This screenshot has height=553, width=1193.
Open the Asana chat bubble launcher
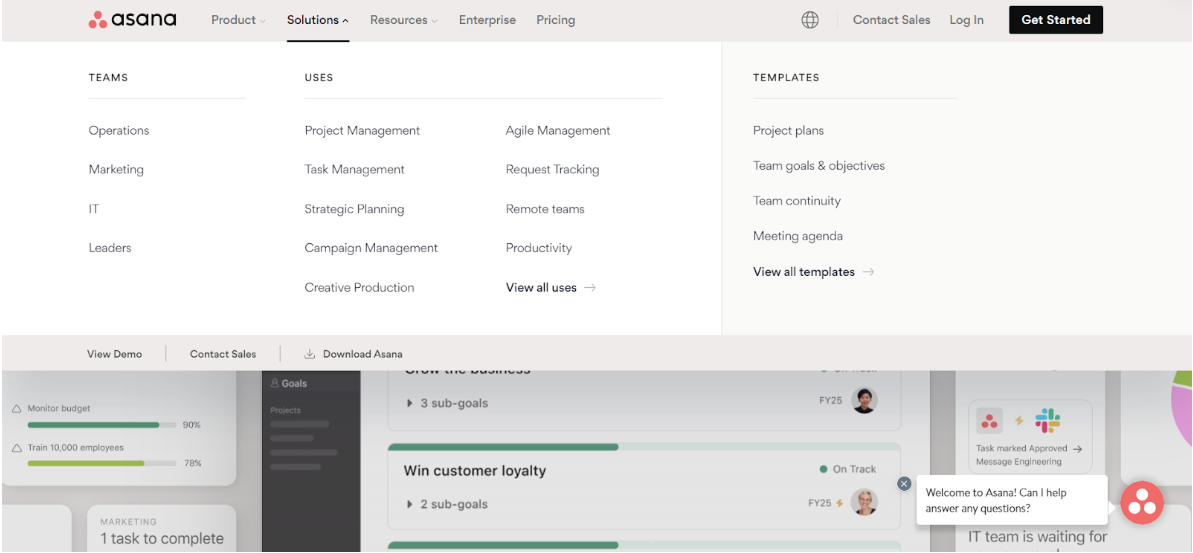click(1141, 503)
